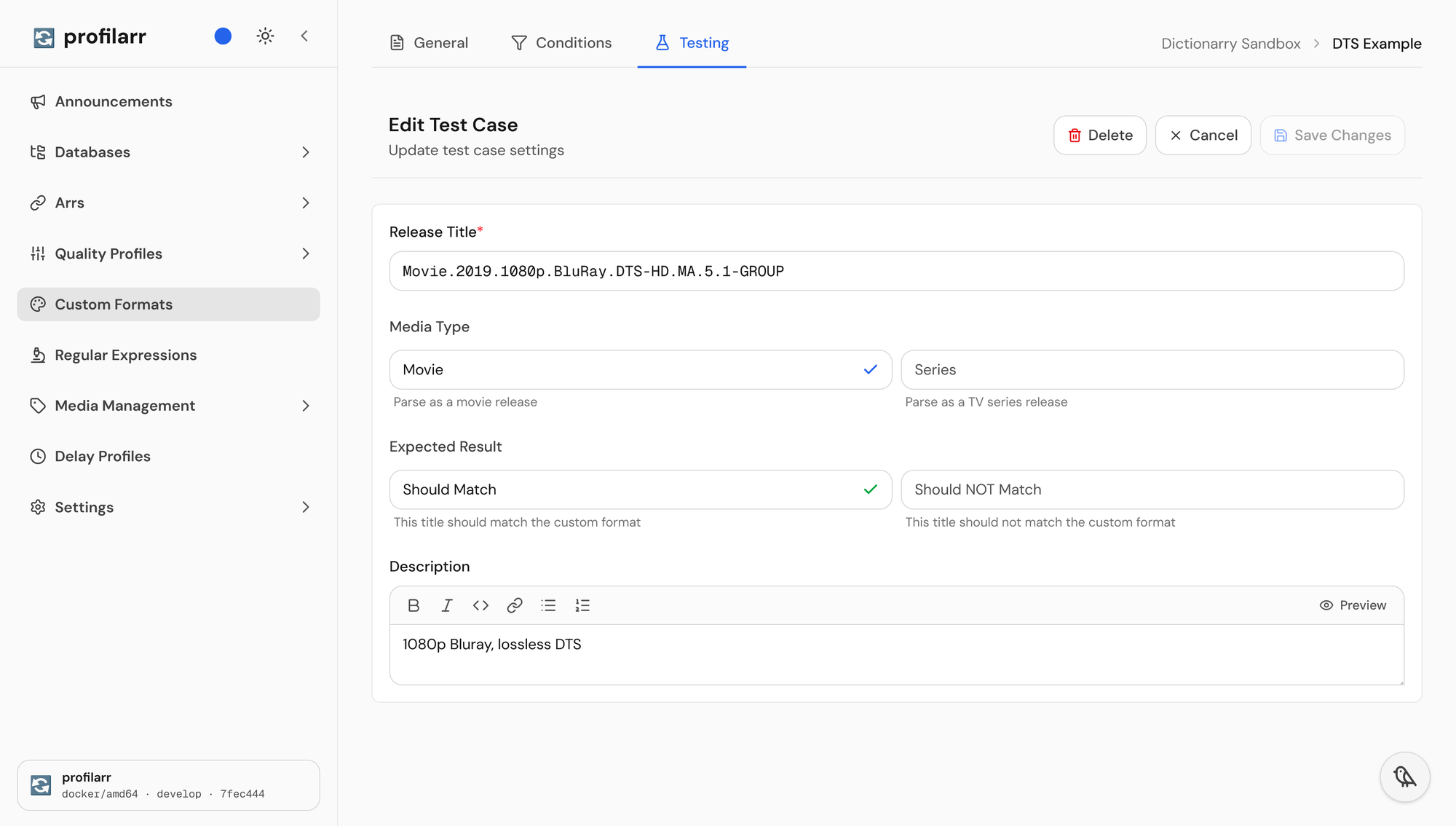Choose Should Match expected result
This screenshot has width=1456, height=826.
pyautogui.click(x=641, y=489)
